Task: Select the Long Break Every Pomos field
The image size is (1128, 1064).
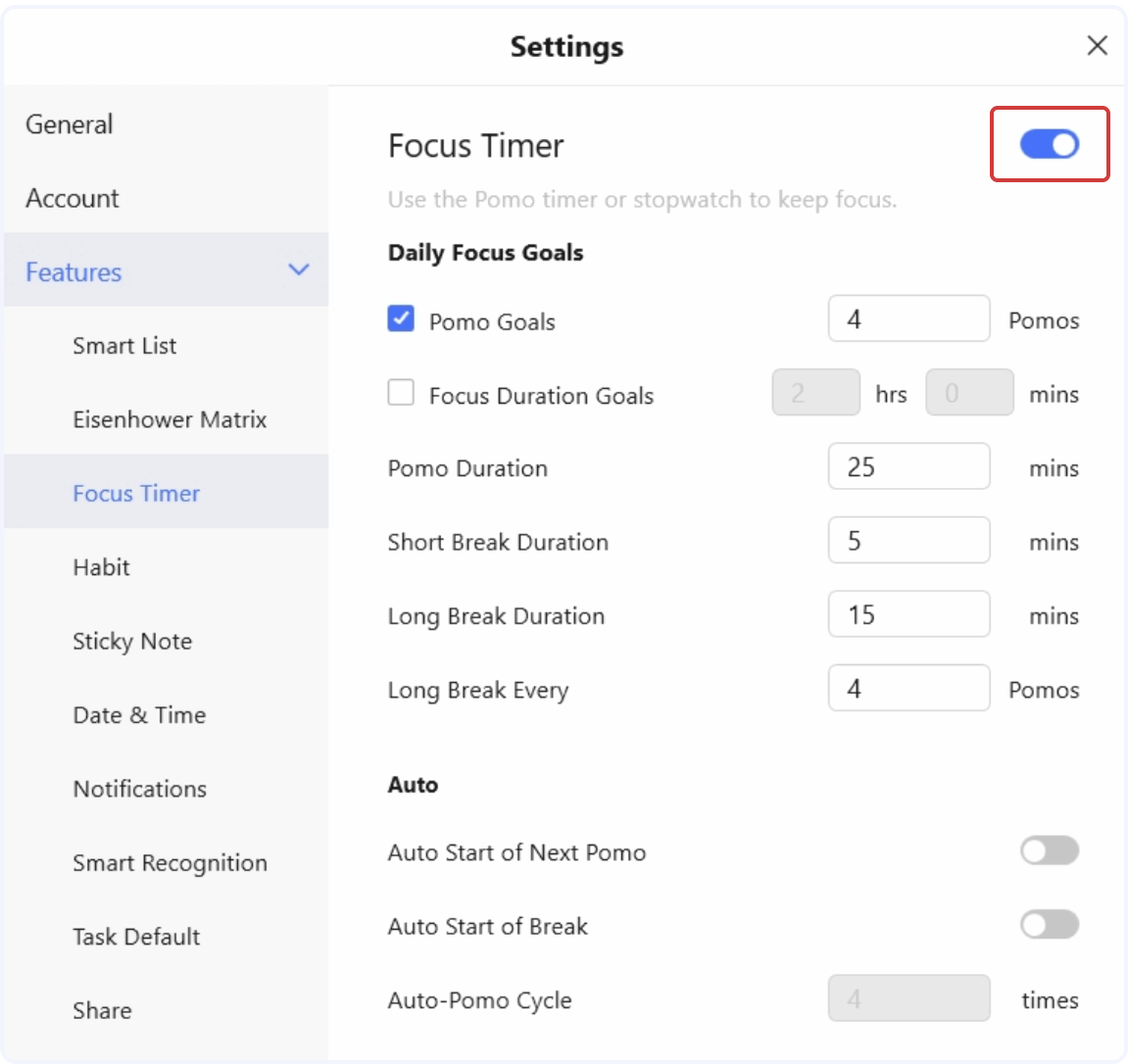Action: pyautogui.click(x=908, y=688)
